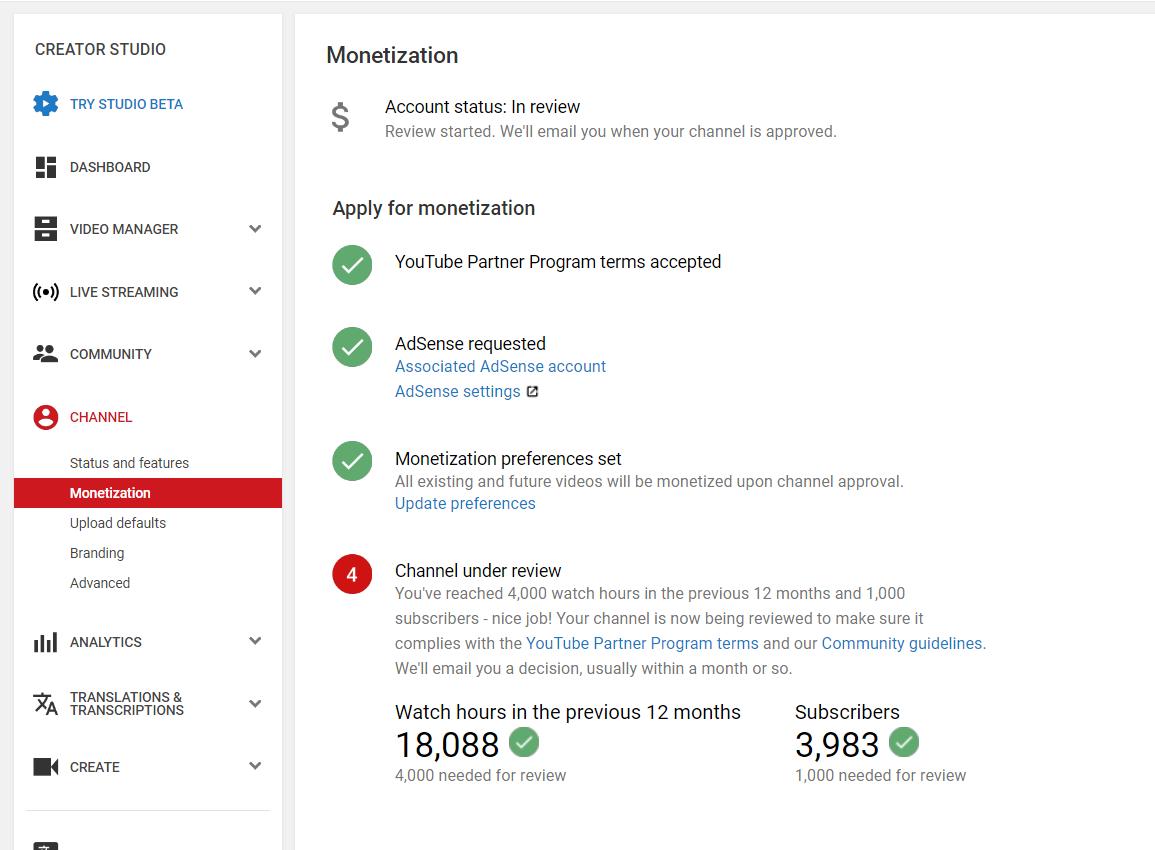Open the AdSense settings link
Image resolution: width=1155 pixels, height=850 pixels.
(457, 392)
